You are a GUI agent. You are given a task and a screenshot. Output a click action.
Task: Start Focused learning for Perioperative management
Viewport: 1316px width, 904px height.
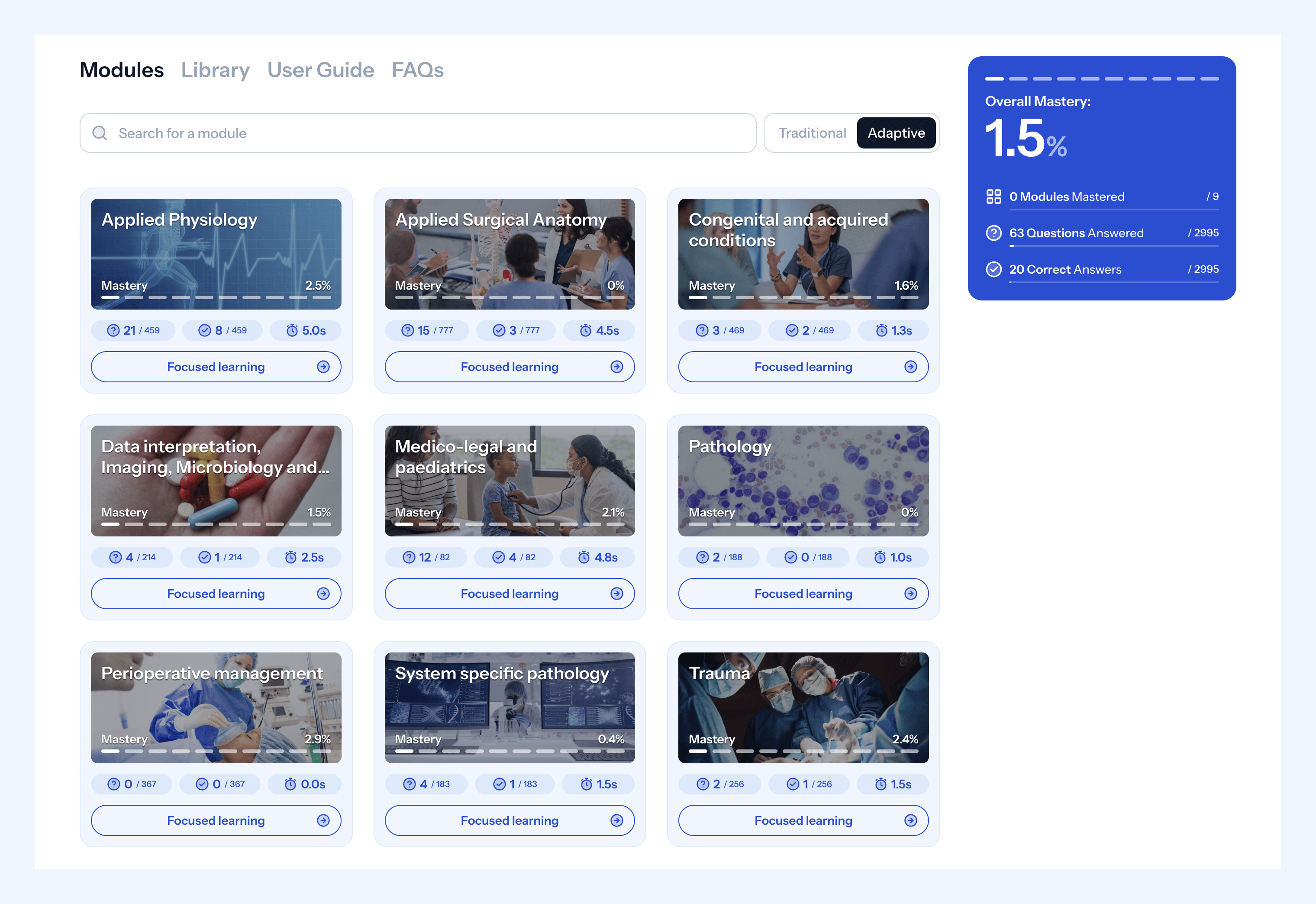(x=216, y=821)
